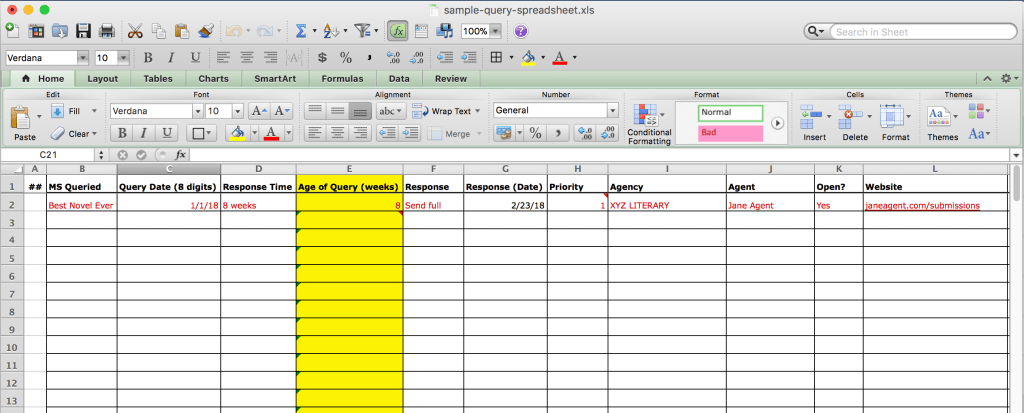Click the filter funnel icon
The width and height of the screenshot is (1024, 413).
(x=362, y=31)
